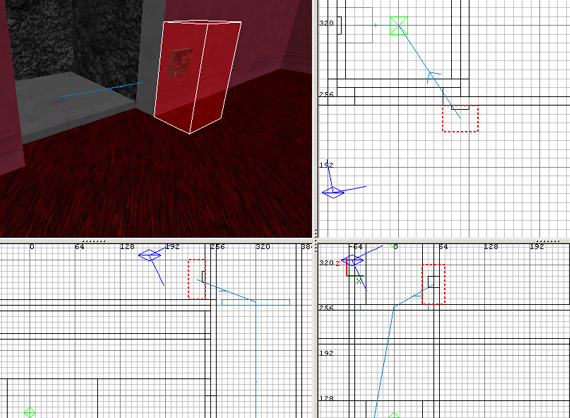This screenshot has width=570, height=418.
Task: Select the light blue rectangle outline
Action: 256,302
